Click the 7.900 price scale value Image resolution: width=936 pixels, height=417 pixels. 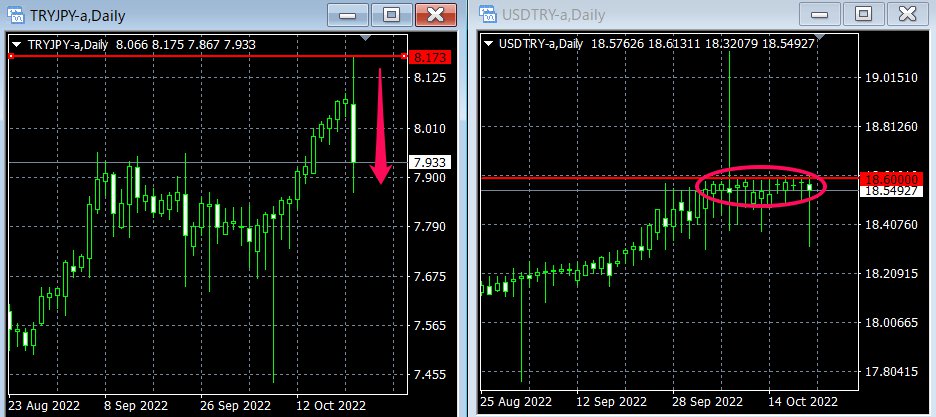[430, 178]
